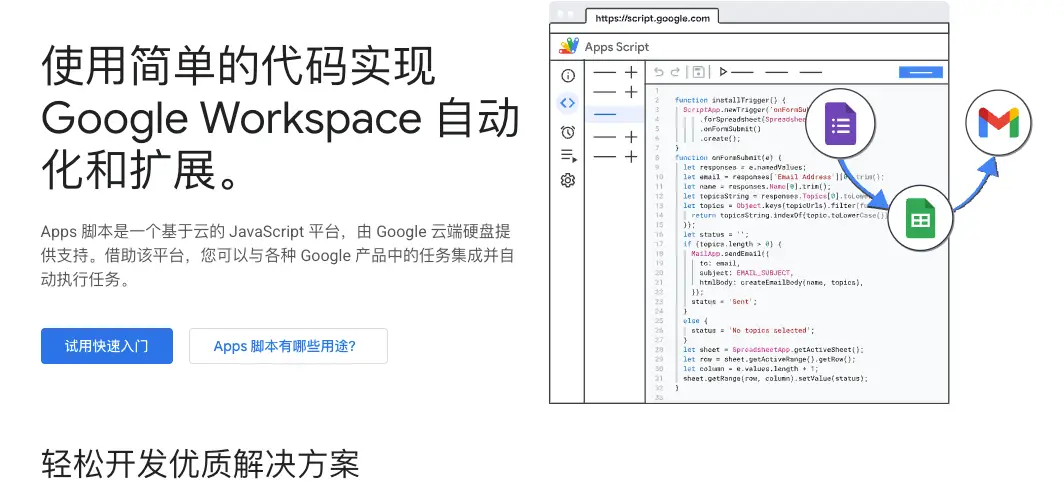Open the executions list icon
Viewport: 1064px width, 484px height.
tap(568, 156)
